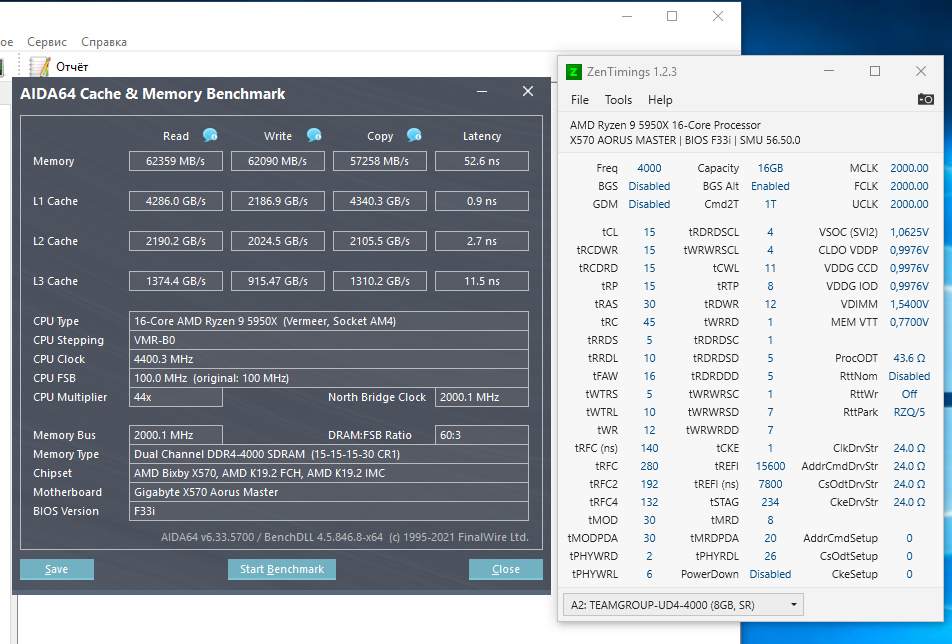Maximize the ZenTimings window
The image size is (952, 644).
[875, 71]
